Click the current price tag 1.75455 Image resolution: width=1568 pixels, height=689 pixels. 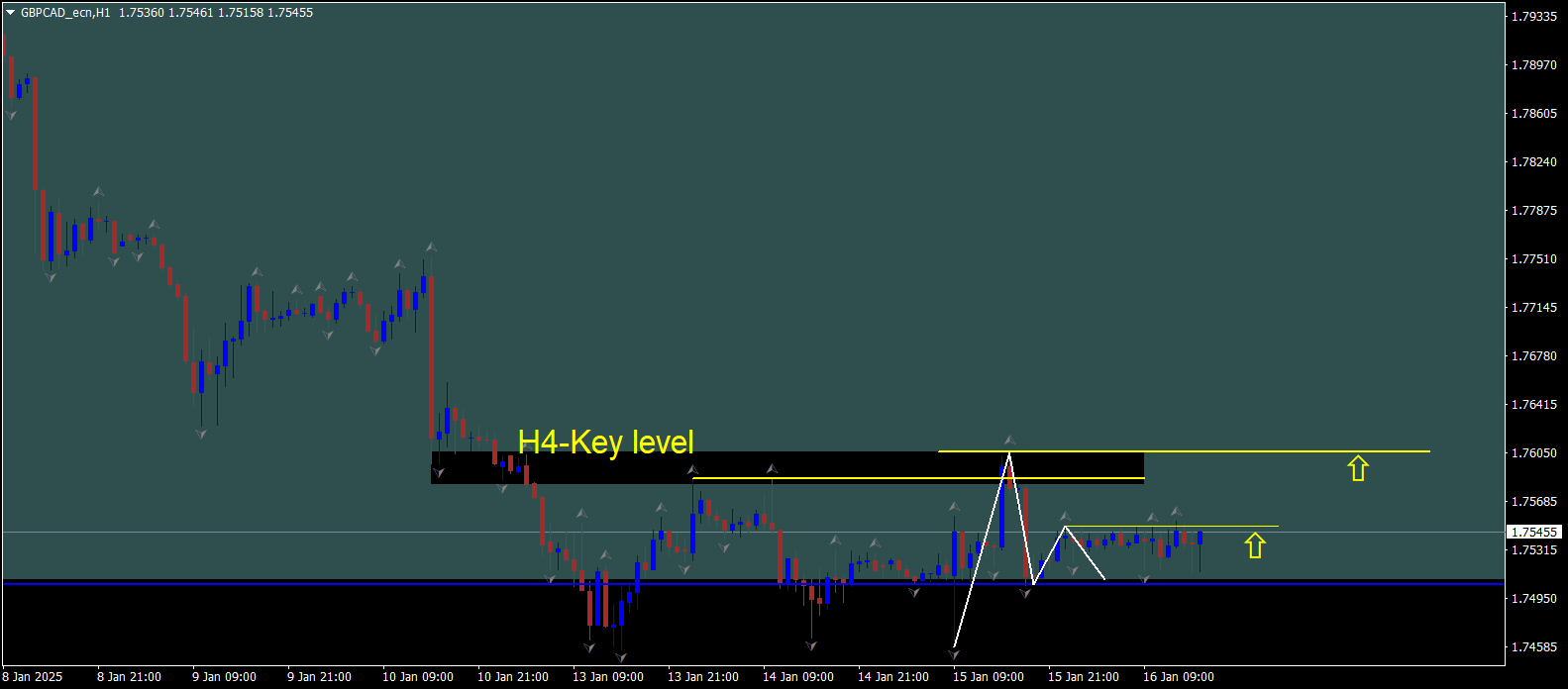[x=1534, y=533]
